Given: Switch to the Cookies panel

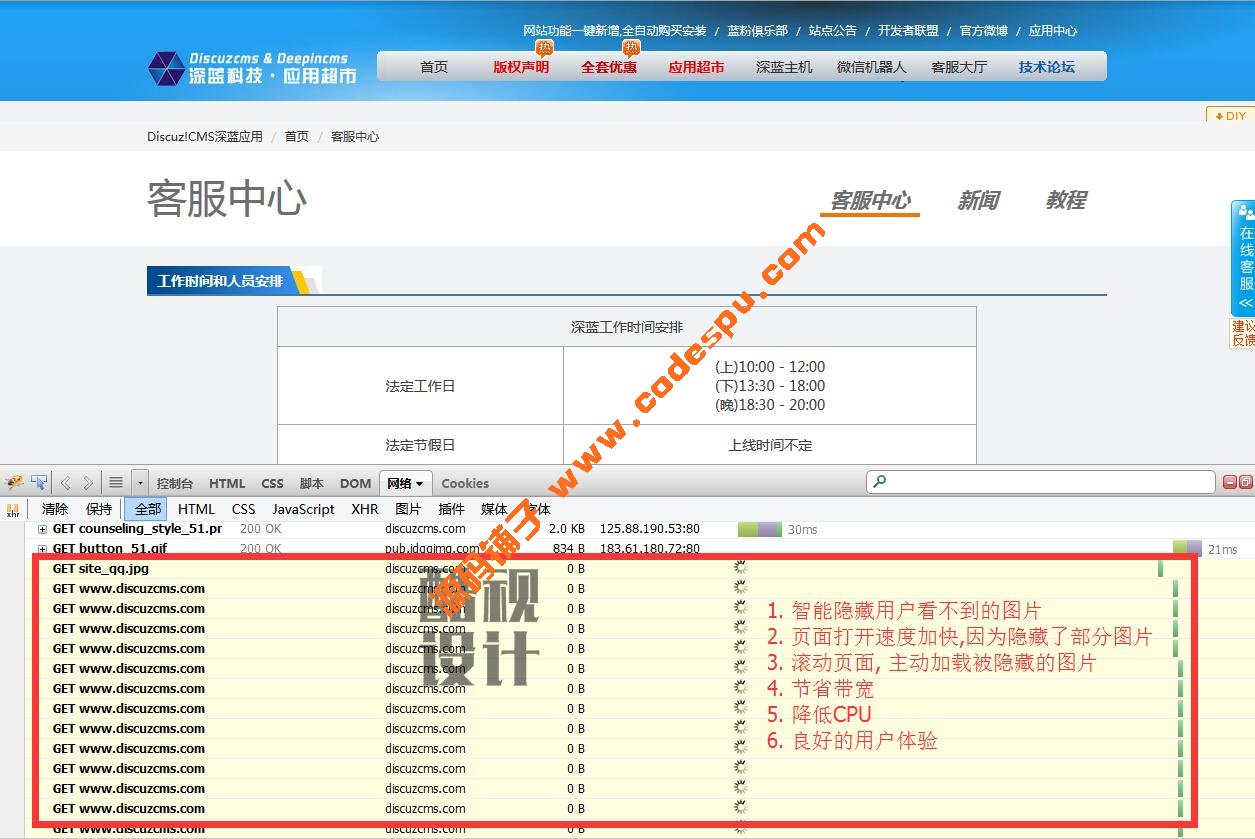Looking at the screenshot, I should coord(465,483).
